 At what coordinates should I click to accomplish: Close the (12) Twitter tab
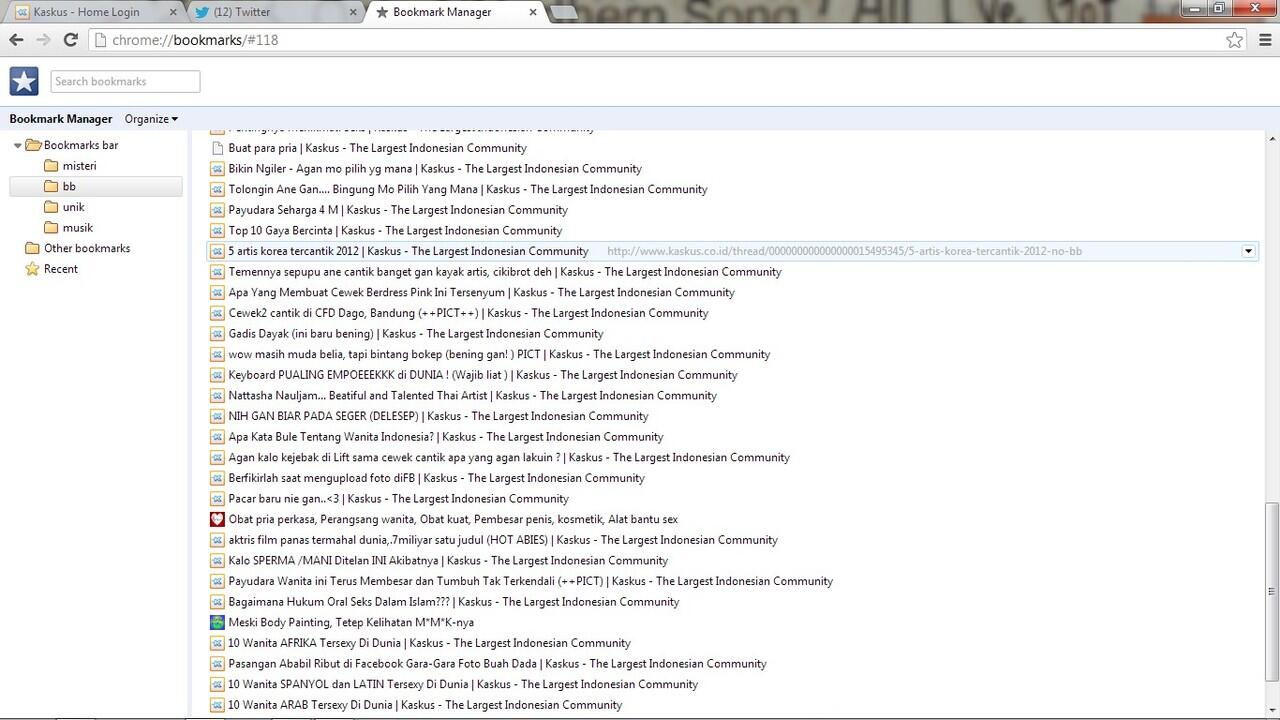pos(353,13)
